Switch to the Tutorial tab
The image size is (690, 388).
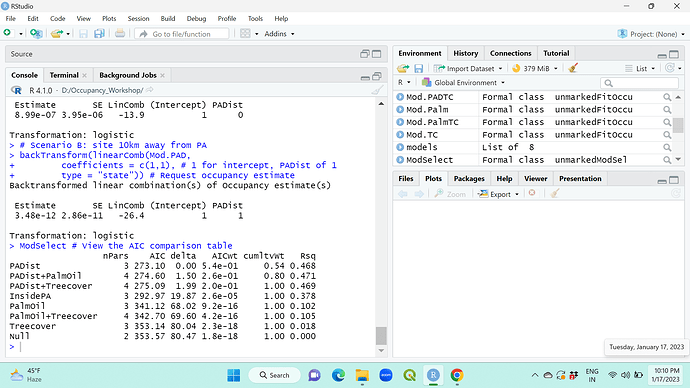tap(556, 53)
